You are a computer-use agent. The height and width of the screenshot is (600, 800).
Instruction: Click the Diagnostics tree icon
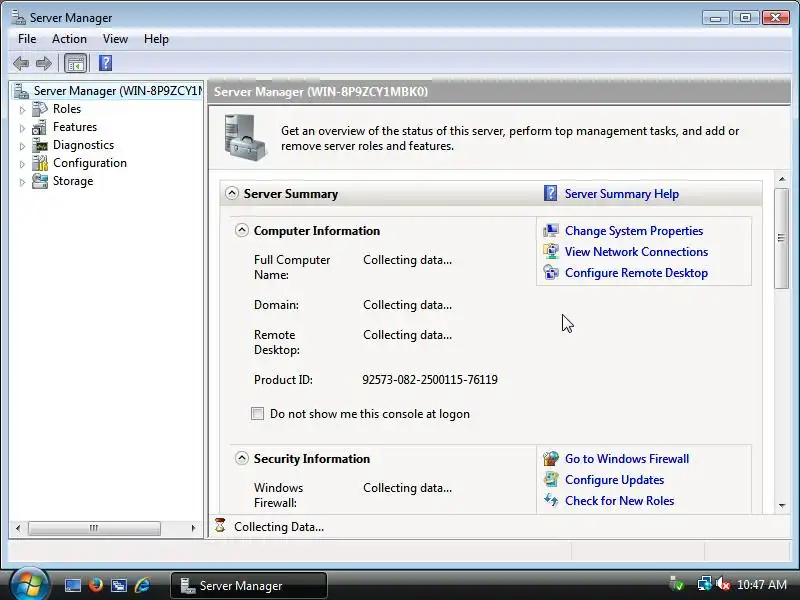40,145
